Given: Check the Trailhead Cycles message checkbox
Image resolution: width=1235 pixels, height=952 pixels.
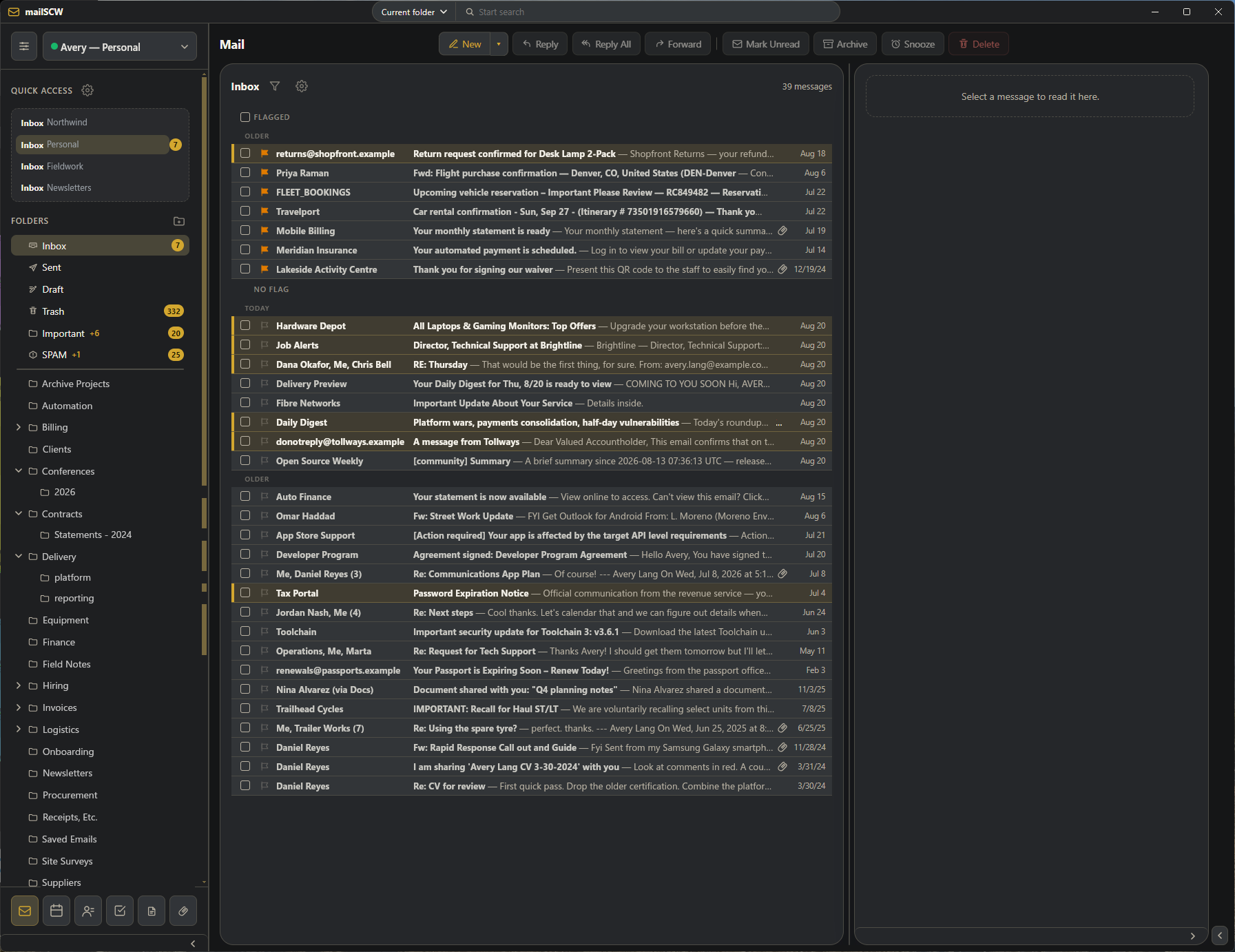Looking at the screenshot, I should pos(245,709).
